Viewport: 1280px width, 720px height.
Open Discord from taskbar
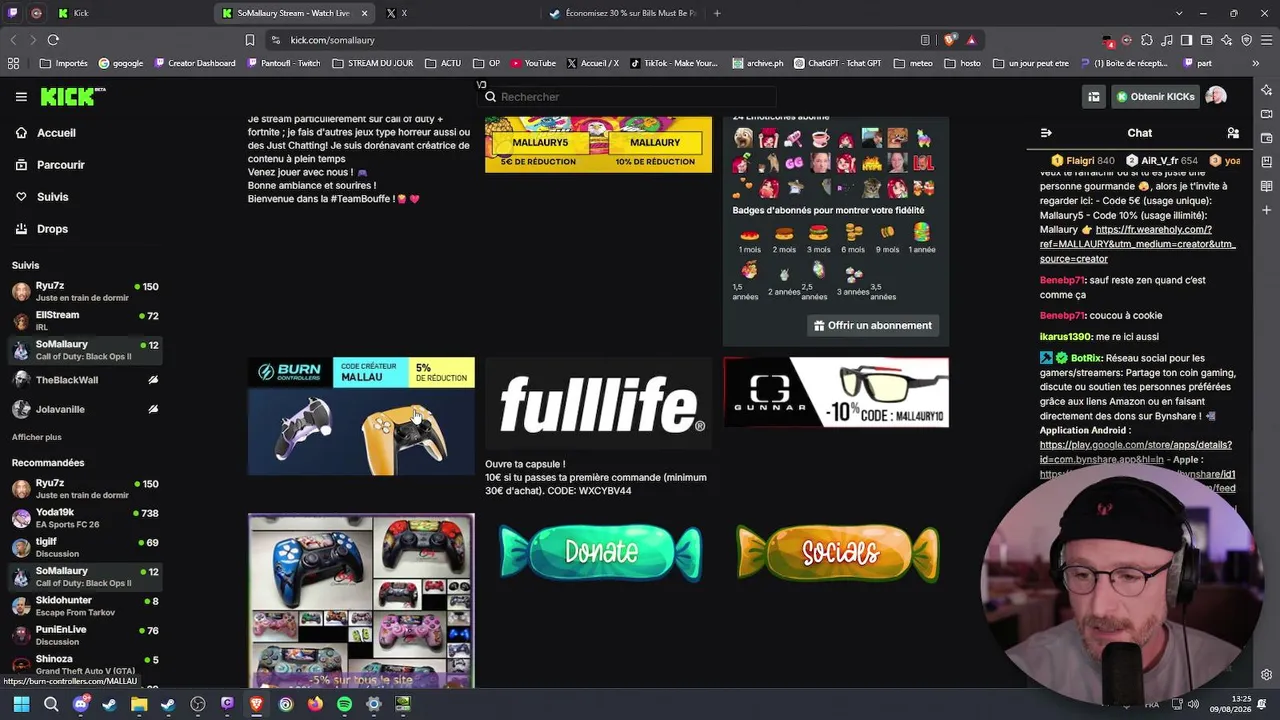pos(81,704)
